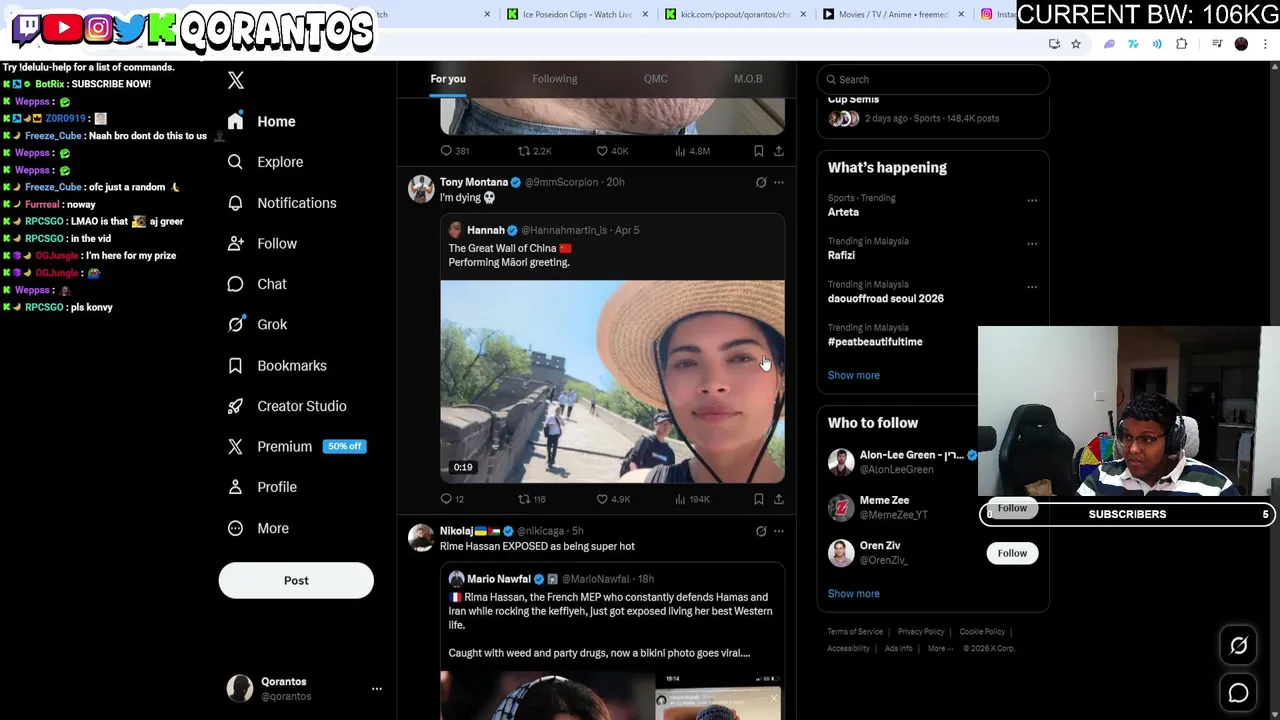
Task: Switch to the Movies / TV / Anime browser tab
Action: [x=885, y=14]
